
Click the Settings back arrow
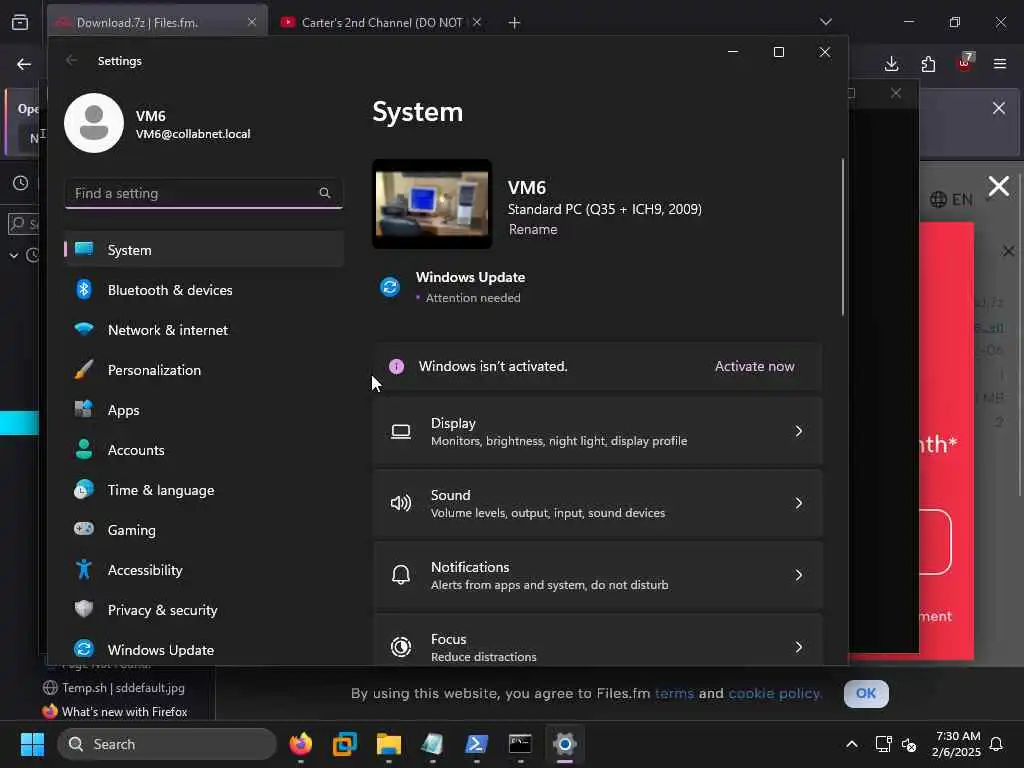pyautogui.click(x=71, y=60)
